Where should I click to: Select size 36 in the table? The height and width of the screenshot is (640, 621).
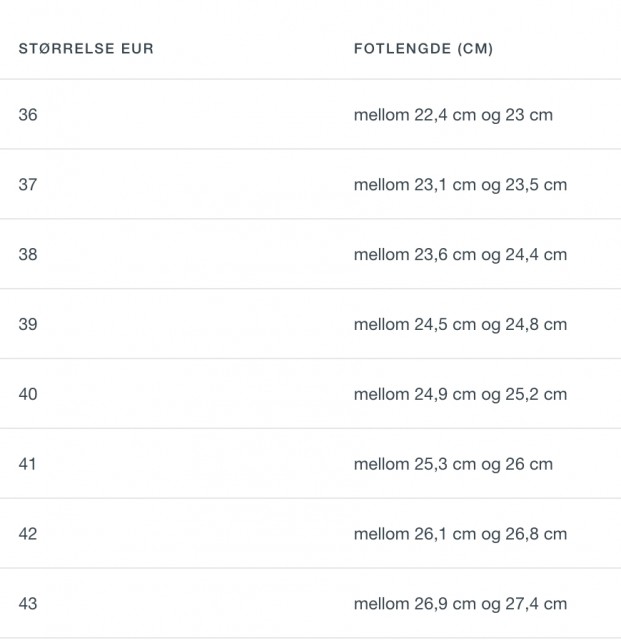click(x=28, y=115)
